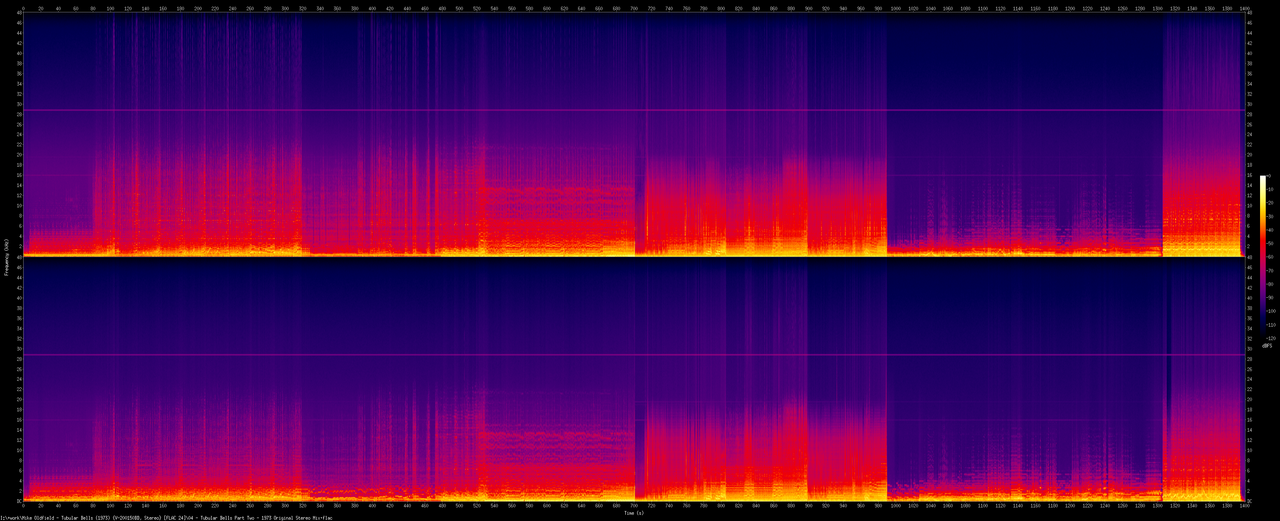Viewport: 1280px width, 521px height.
Task: Click the file path caption below the spectrogram
Action: pyautogui.click(x=167, y=517)
